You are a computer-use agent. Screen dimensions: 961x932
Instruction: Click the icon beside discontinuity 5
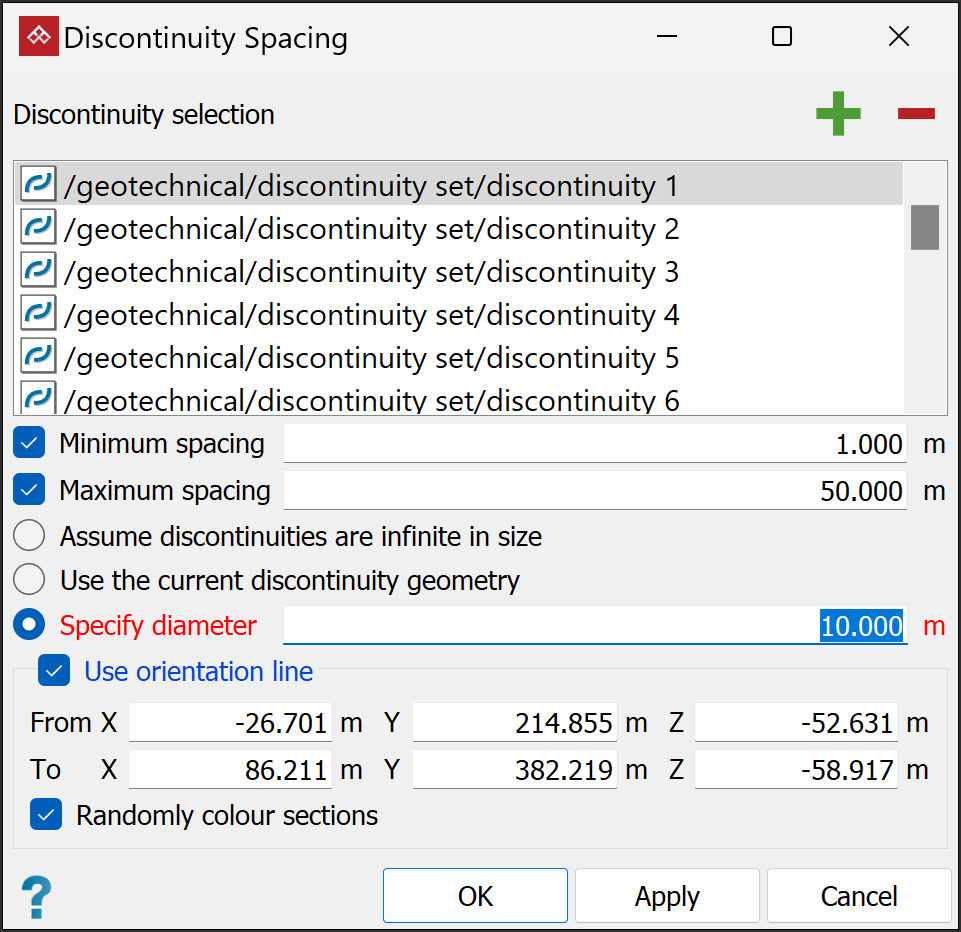point(38,358)
